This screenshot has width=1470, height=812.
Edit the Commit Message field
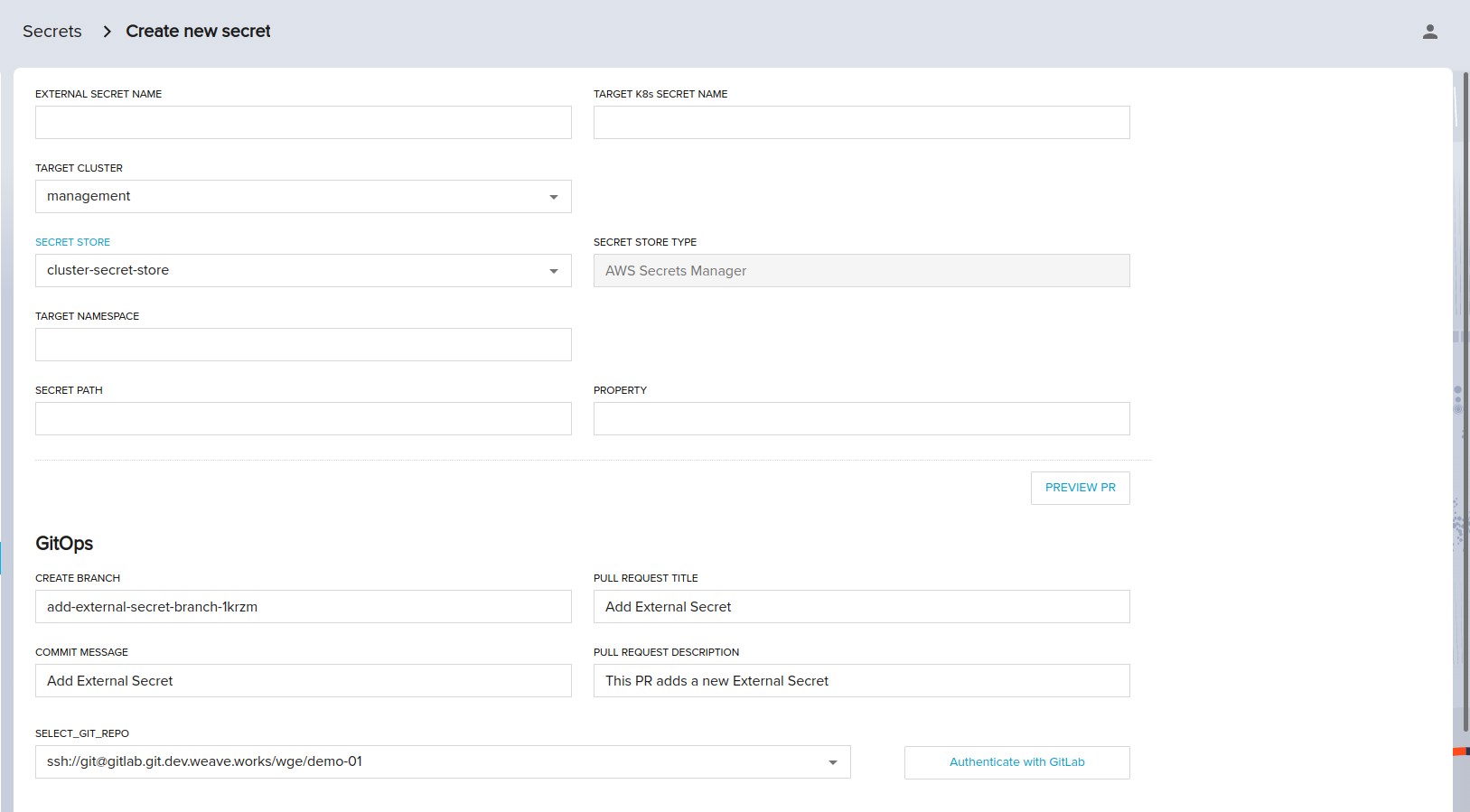304,681
